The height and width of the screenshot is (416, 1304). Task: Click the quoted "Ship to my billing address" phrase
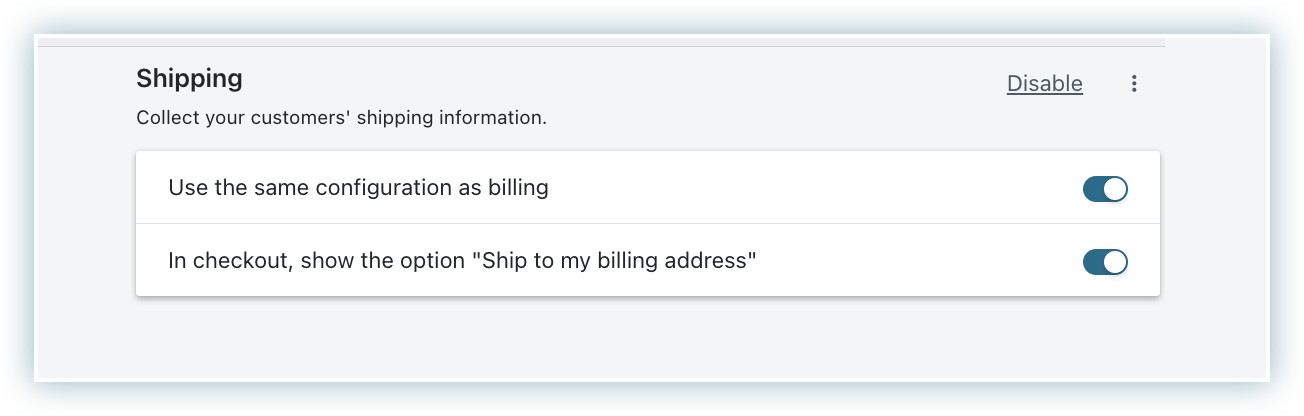click(619, 262)
